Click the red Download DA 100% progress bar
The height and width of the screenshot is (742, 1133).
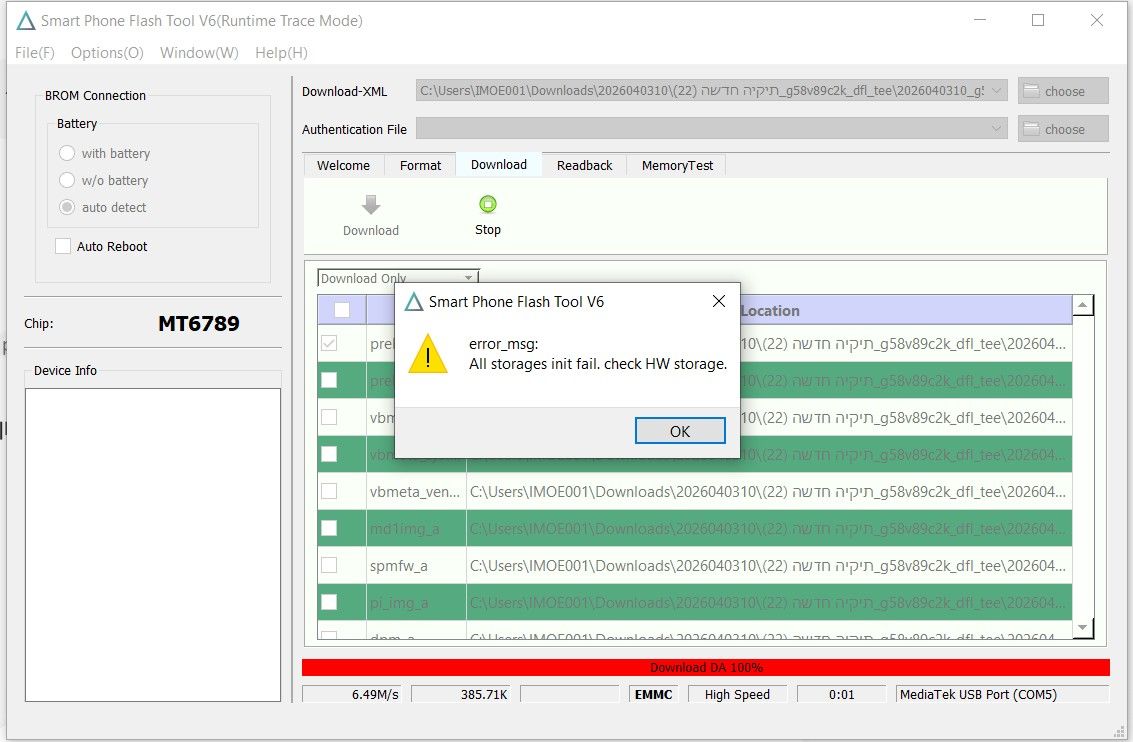pyautogui.click(x=705, y=667)
